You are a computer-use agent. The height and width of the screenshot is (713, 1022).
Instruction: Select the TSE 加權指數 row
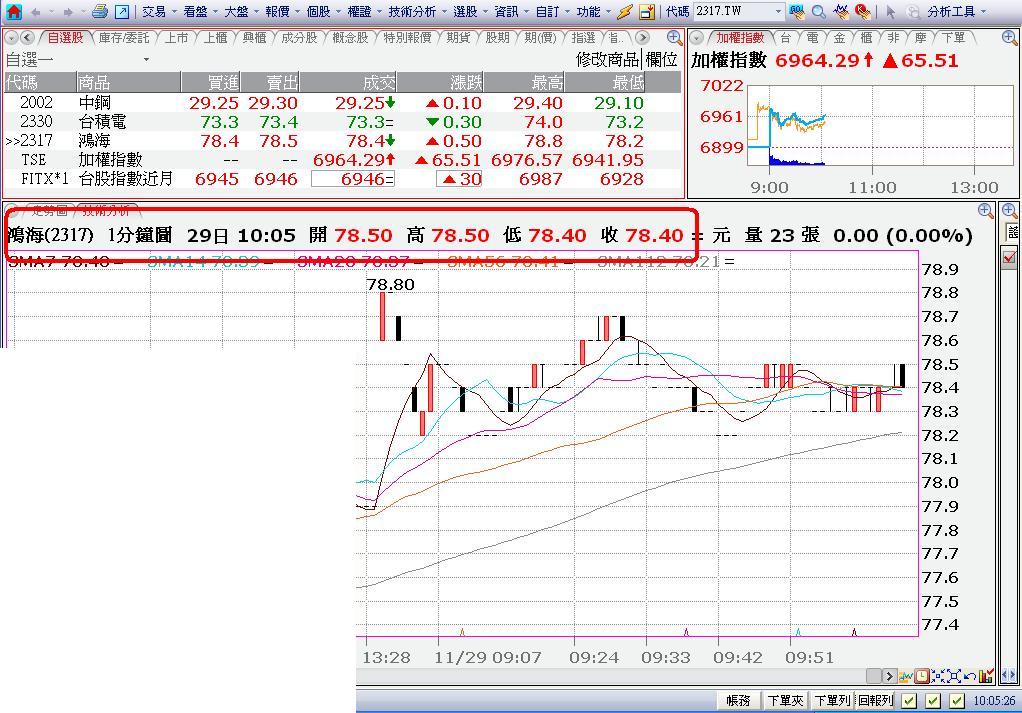pos(342,159)
